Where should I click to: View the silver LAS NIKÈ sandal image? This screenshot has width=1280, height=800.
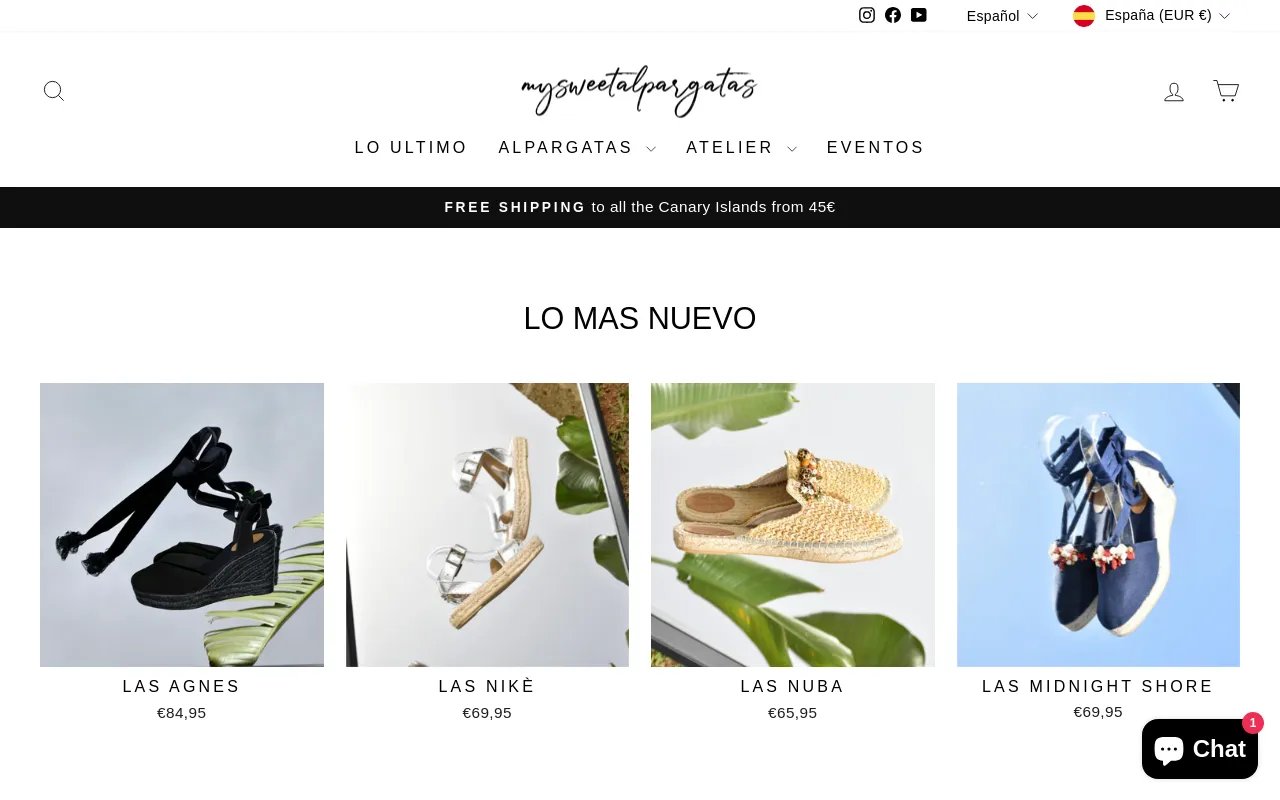(x=487, y=525)
